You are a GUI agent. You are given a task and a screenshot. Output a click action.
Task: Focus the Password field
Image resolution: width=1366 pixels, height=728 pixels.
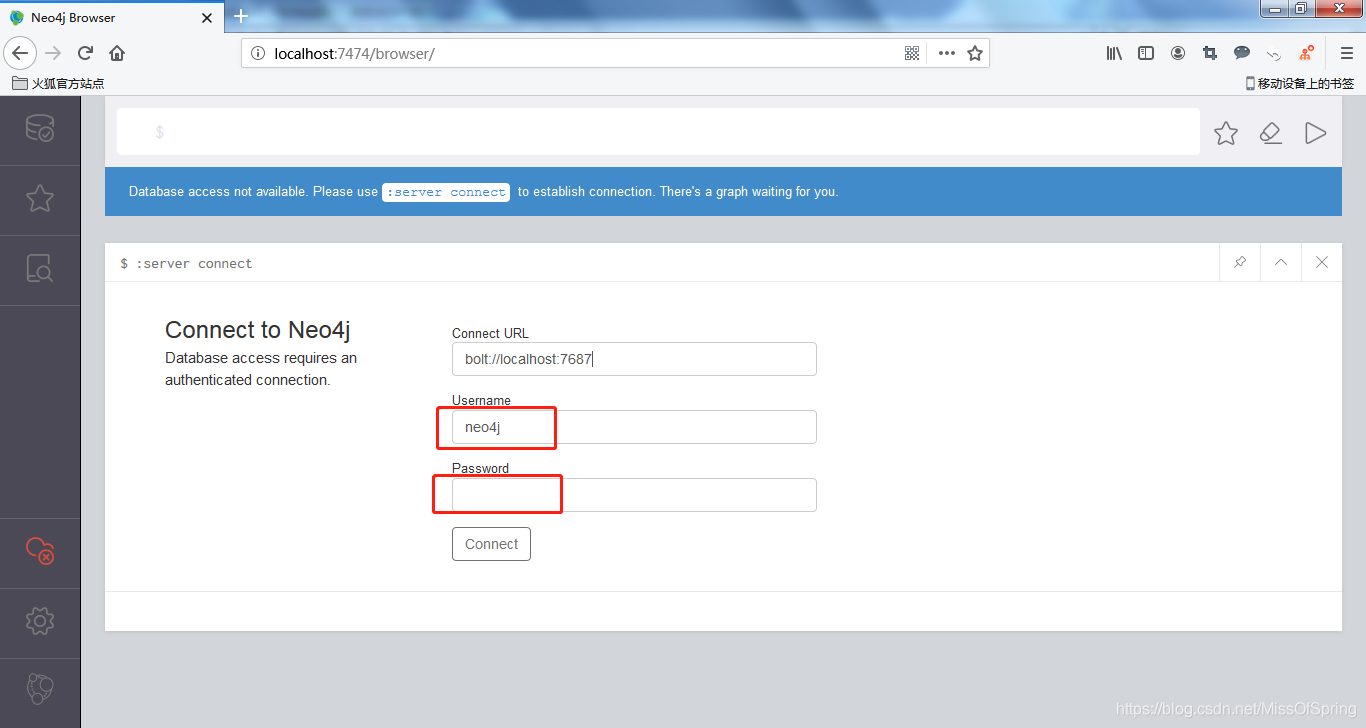tap(634, 495)
